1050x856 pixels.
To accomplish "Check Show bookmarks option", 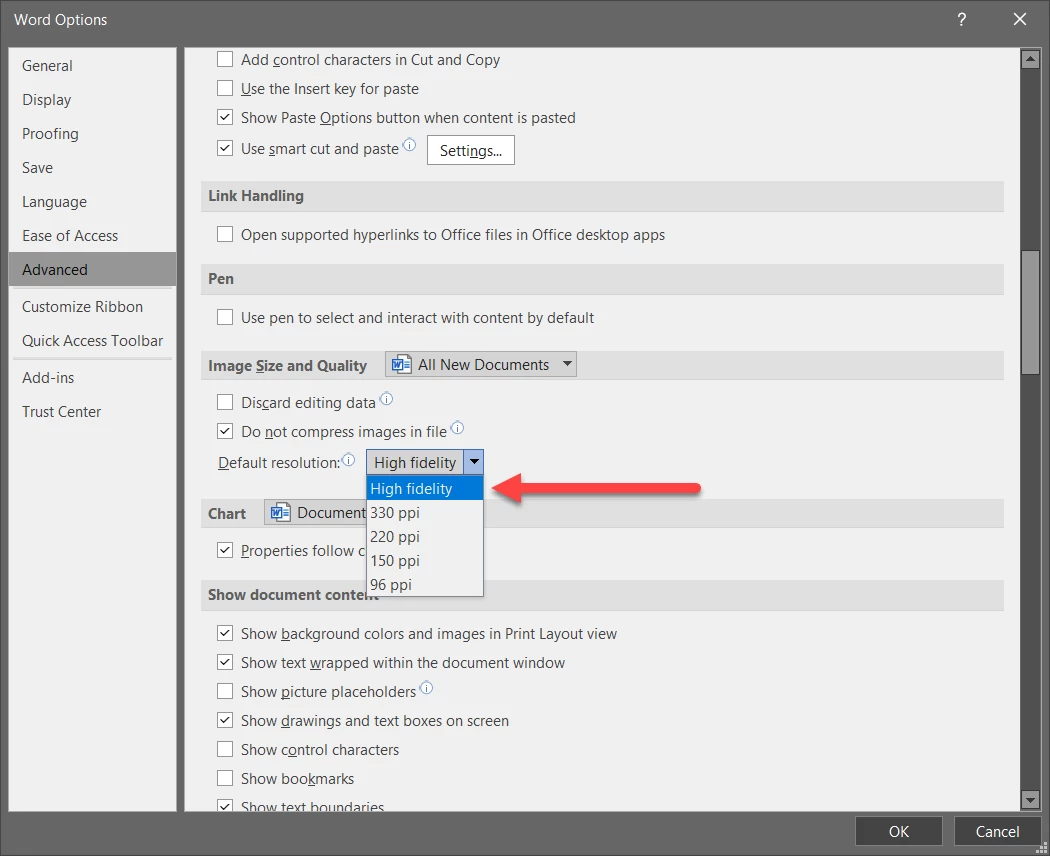I will (x=225, y=778).
